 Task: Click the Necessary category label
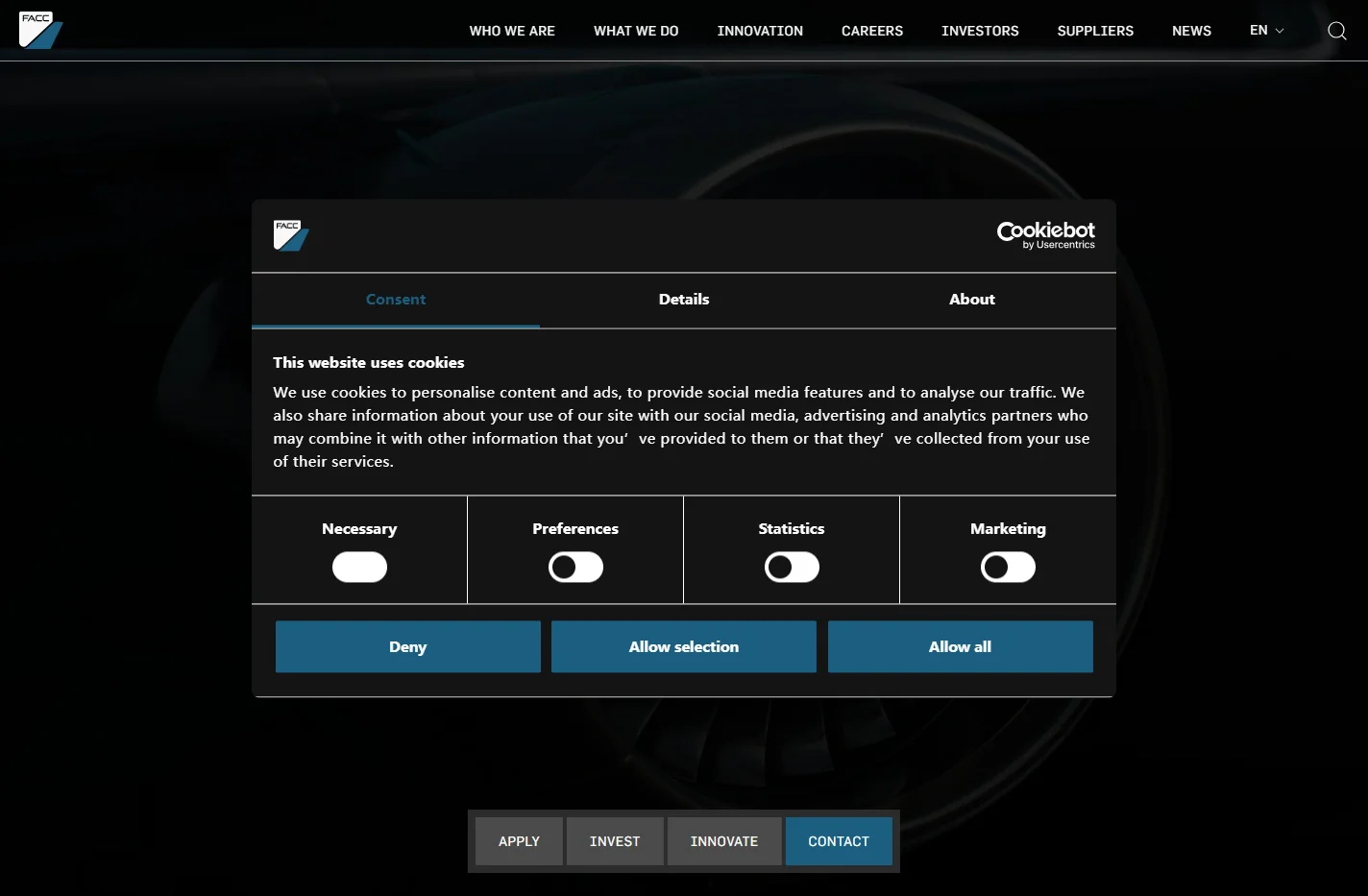359,529
